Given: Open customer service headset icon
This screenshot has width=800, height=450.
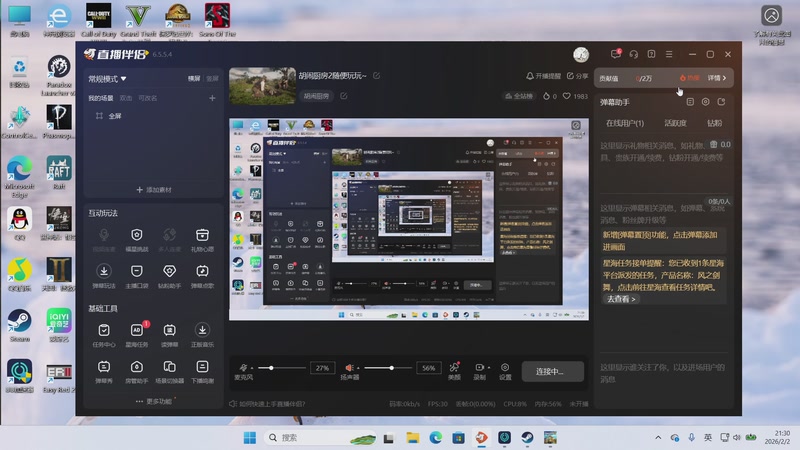Looking at the screenshot, I should click(634, 54).
